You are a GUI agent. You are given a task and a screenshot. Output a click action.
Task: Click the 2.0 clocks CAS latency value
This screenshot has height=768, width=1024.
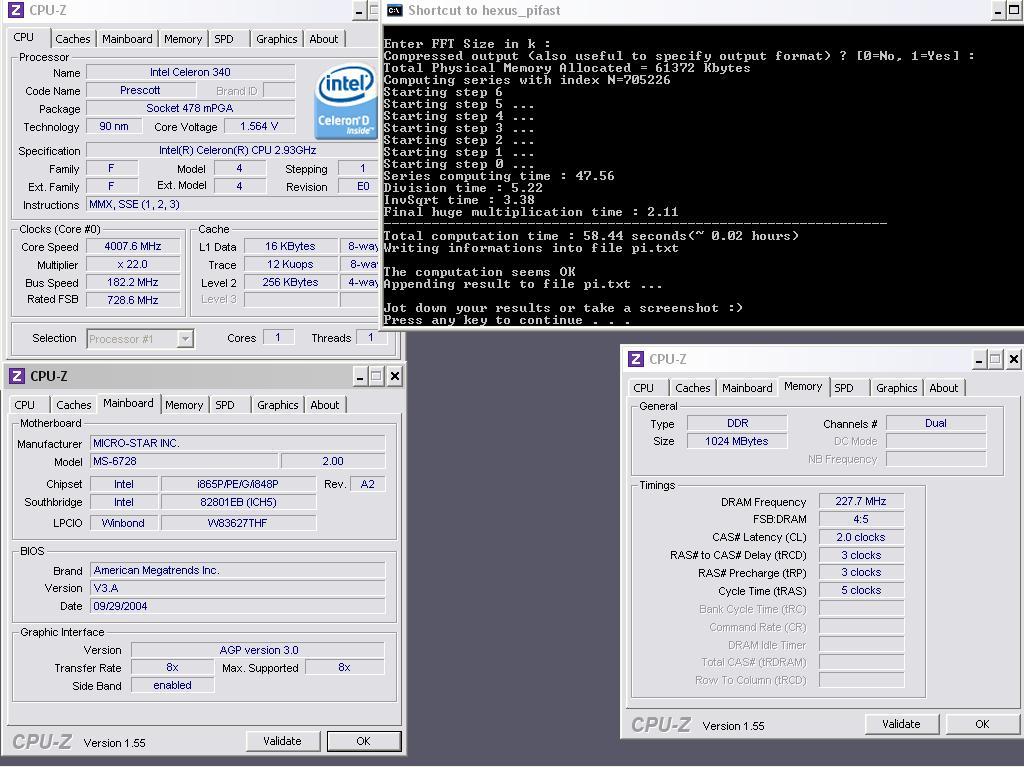(861, 537)
